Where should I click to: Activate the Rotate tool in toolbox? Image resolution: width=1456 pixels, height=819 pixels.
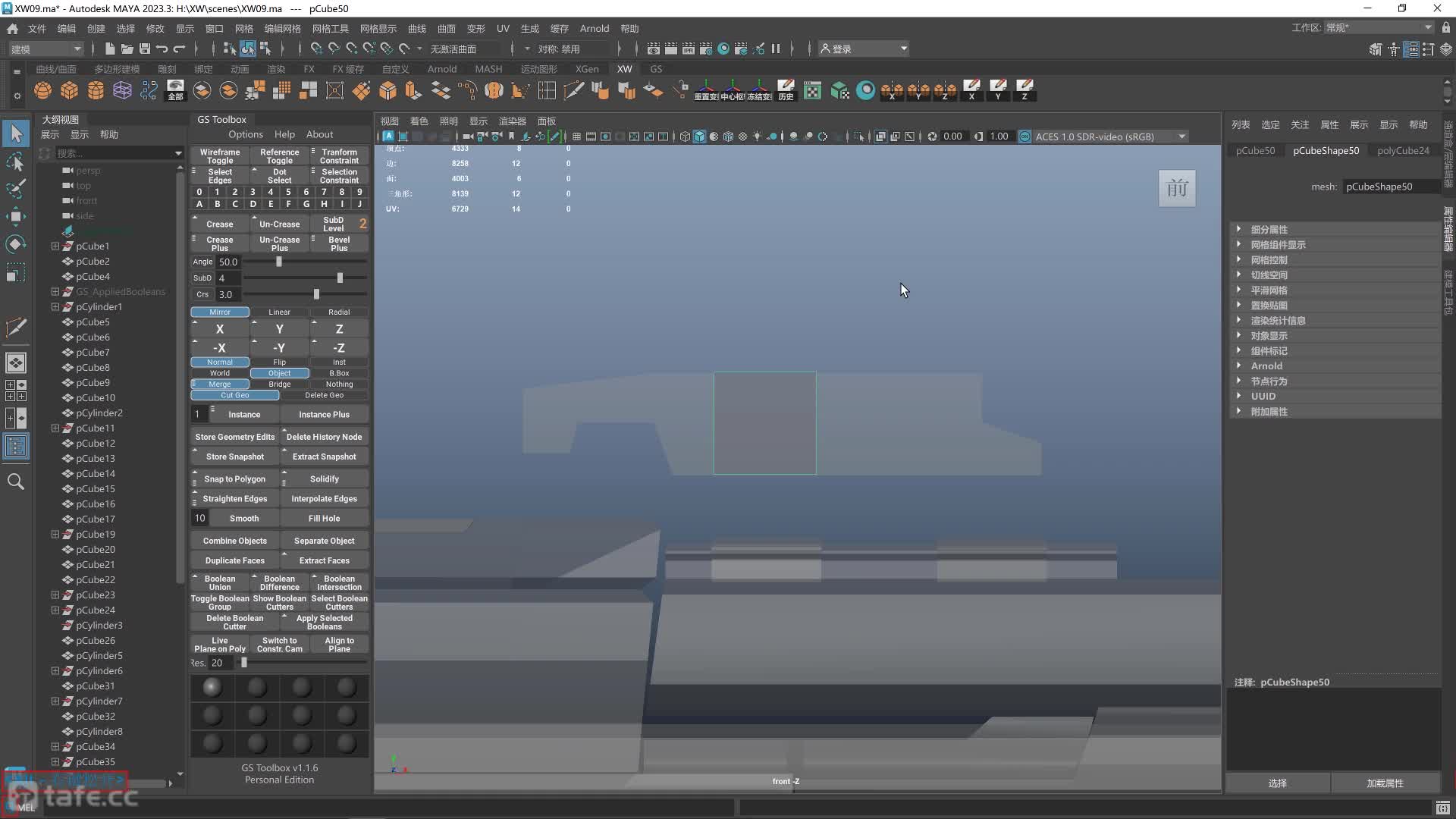(16, 244)
